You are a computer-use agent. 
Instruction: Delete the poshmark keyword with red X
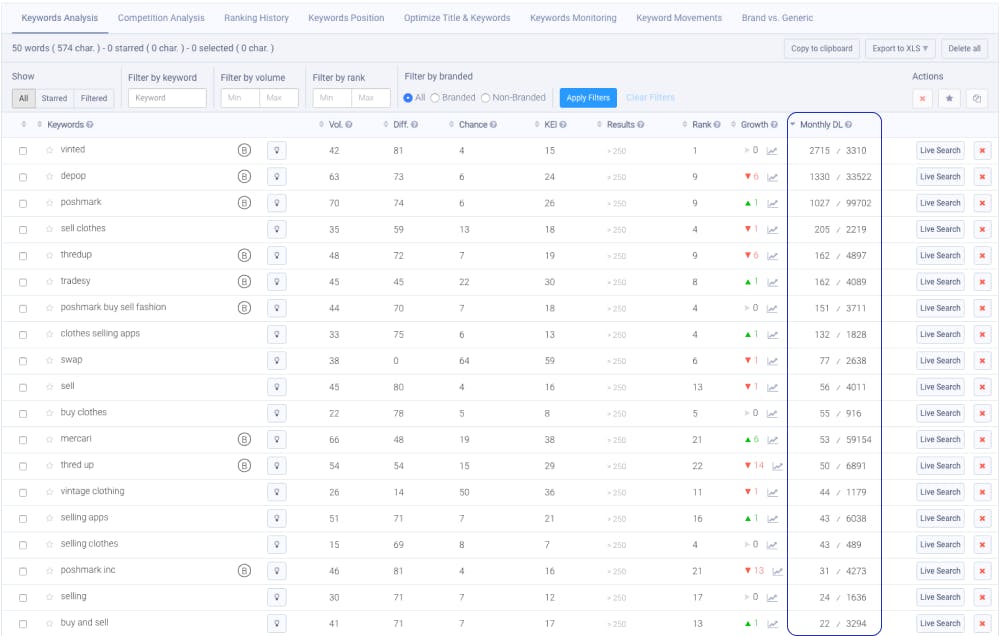(982, 203)
